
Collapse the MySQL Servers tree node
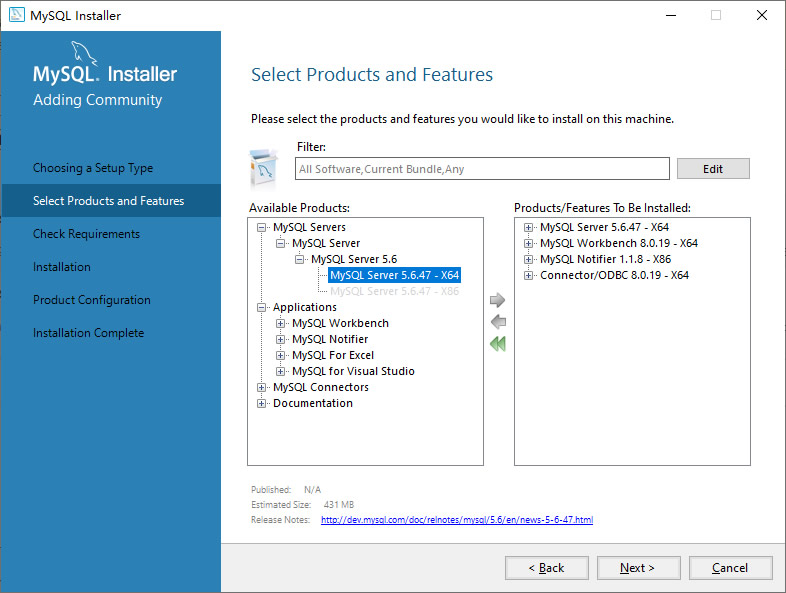(261, 228)
